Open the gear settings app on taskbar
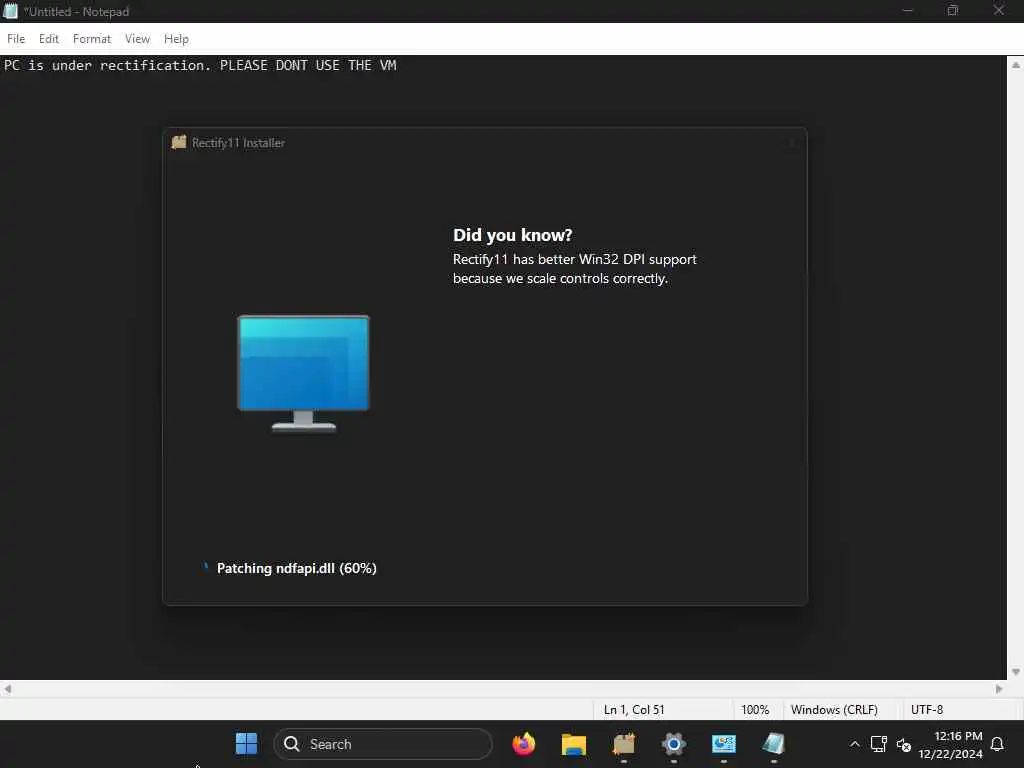 click(x=673, y=744)
